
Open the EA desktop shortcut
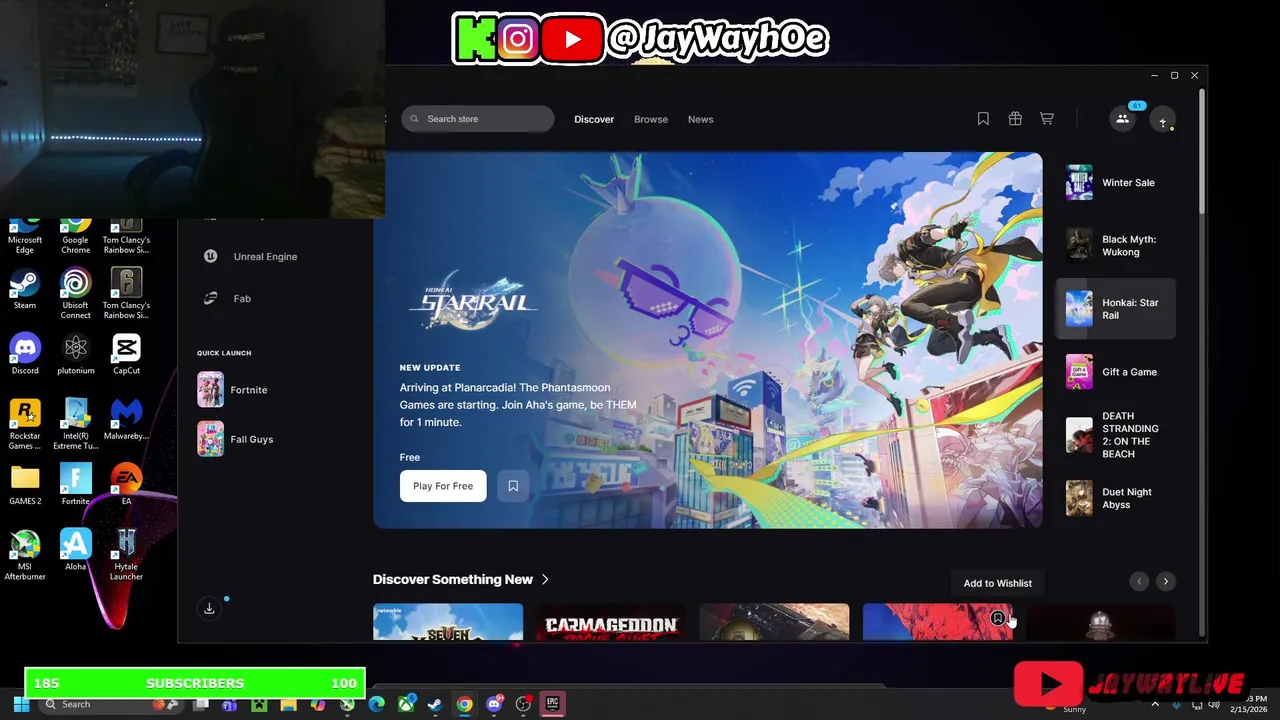tap(126, 485)
